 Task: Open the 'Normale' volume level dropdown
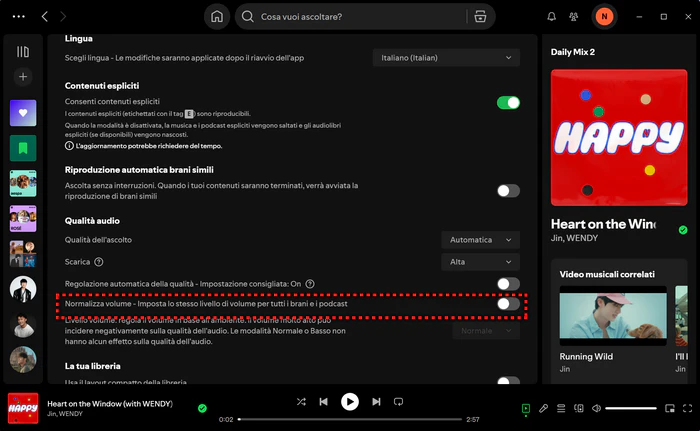click(x=486, y=331)
